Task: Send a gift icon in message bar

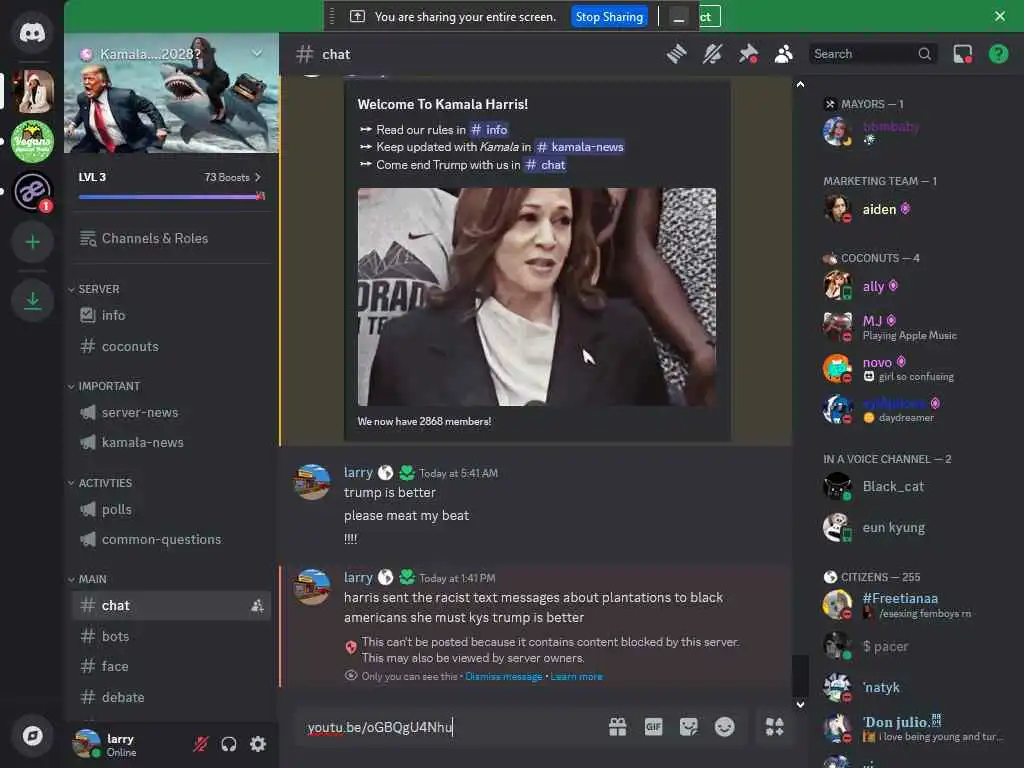Action: pyautogui.click(x=617, y=727)
